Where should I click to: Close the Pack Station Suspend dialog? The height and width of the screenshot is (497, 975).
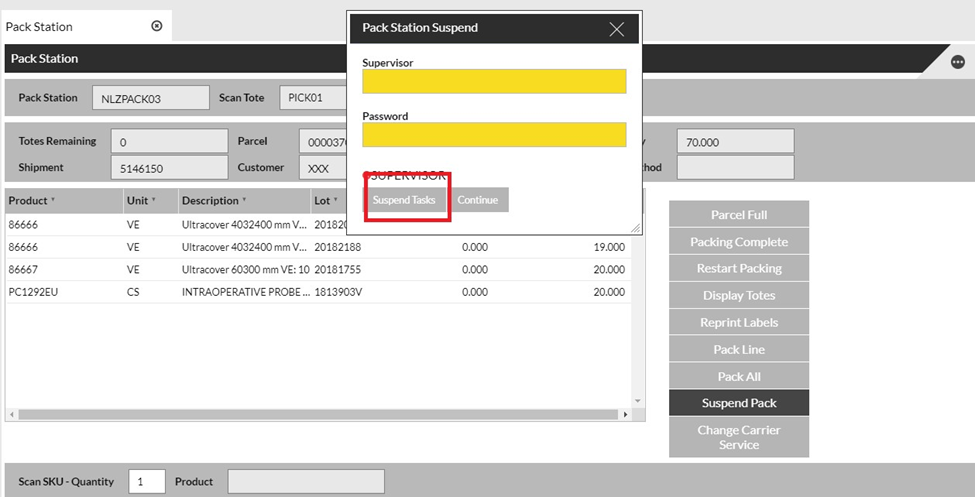(x=617, y=29)
